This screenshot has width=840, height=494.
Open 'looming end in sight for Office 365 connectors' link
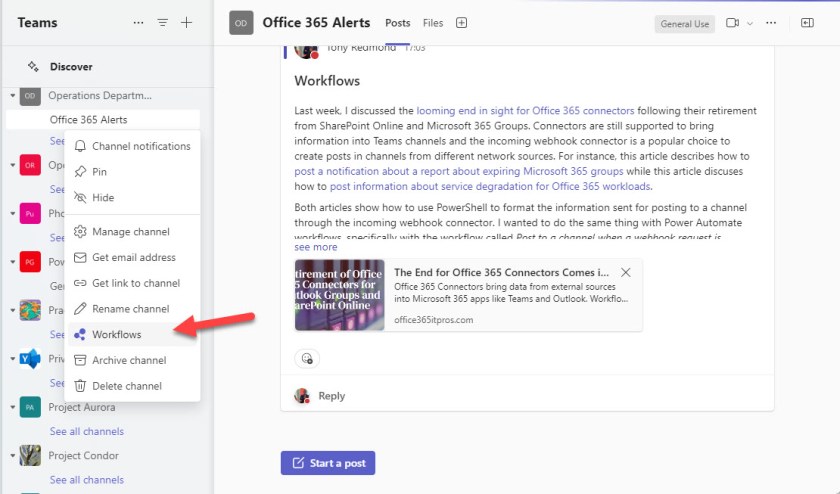[525, 111]
